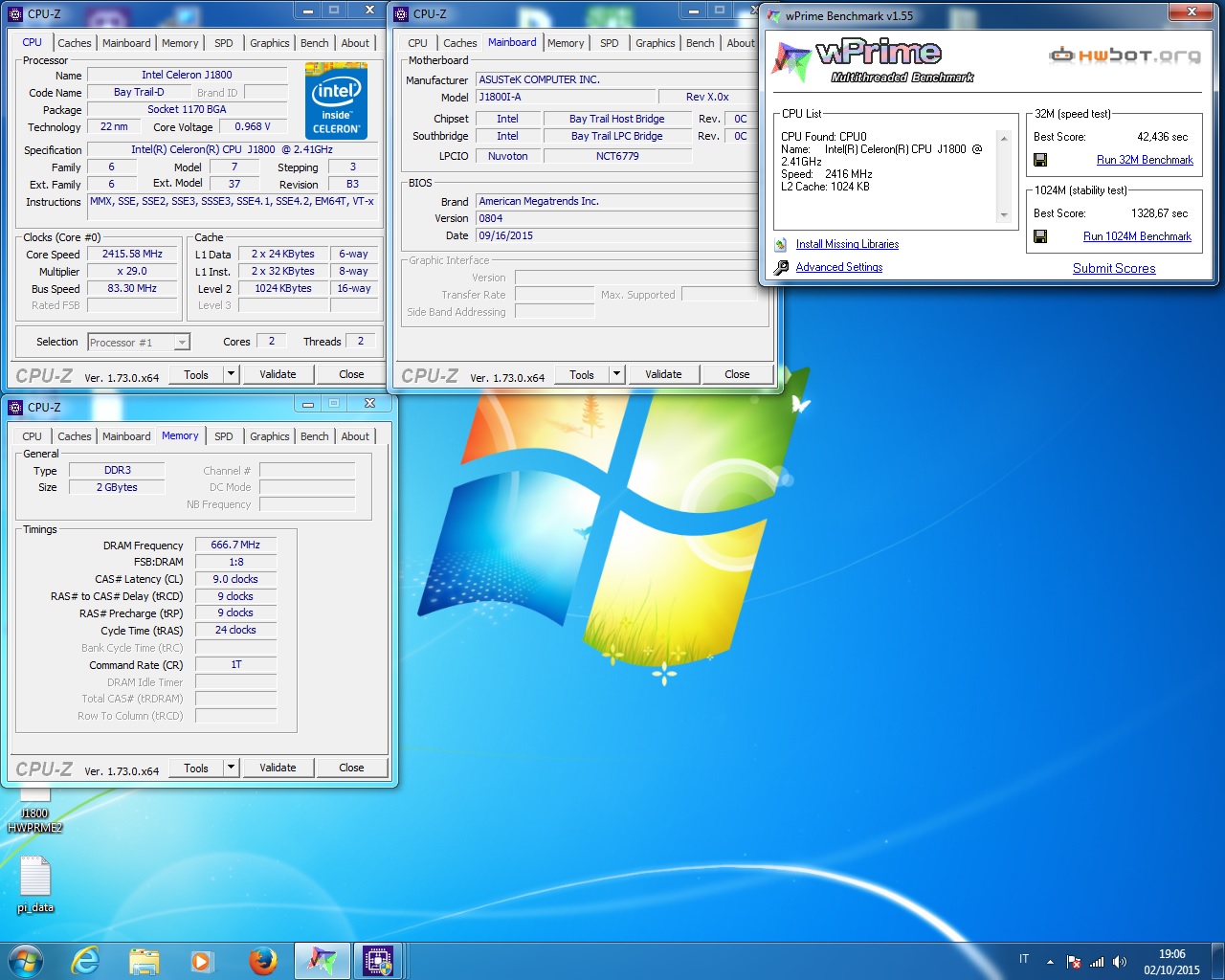Click the Model field J1800I-A
1225x980 pixels.
566,97
